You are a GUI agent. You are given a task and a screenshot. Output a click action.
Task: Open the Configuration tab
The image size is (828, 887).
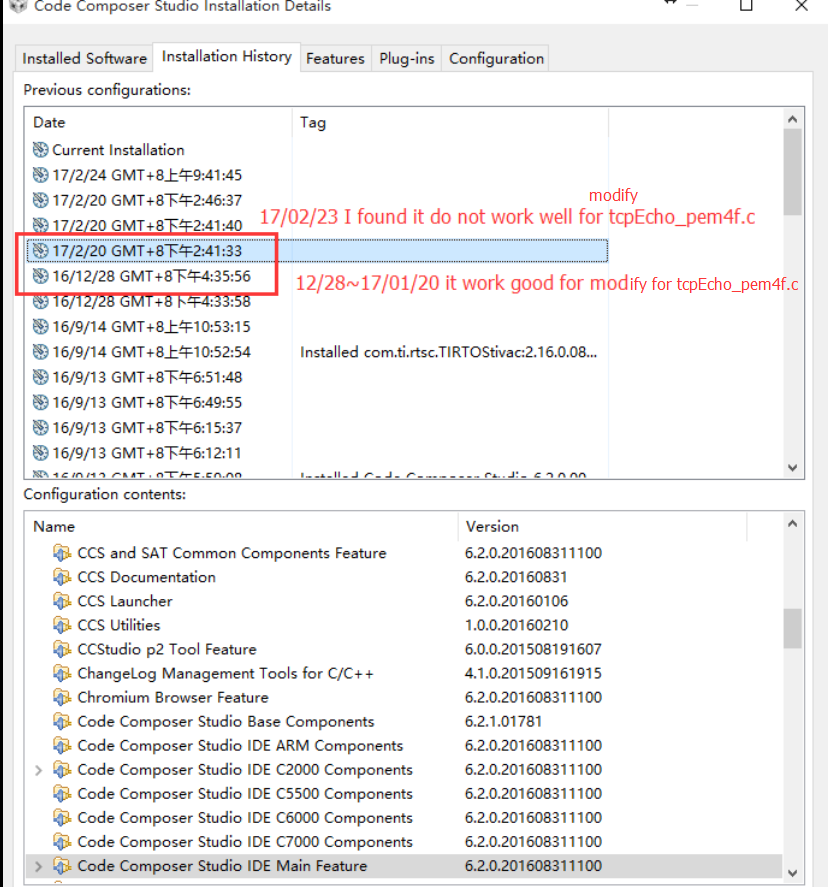tap(495, 58)
